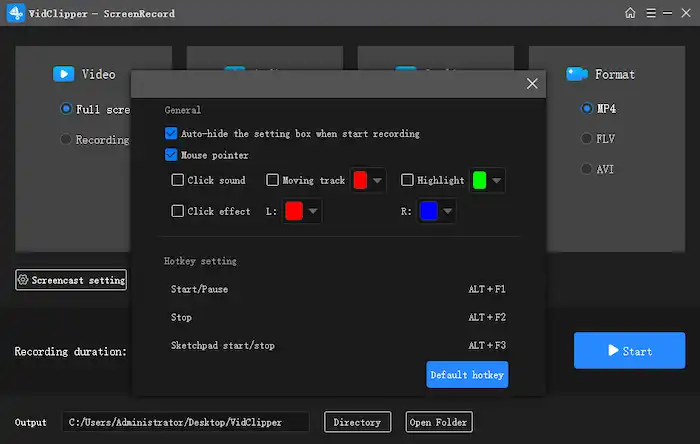Open the hamburger menu icon
This screenshot has height=444, width=700.
651,13
